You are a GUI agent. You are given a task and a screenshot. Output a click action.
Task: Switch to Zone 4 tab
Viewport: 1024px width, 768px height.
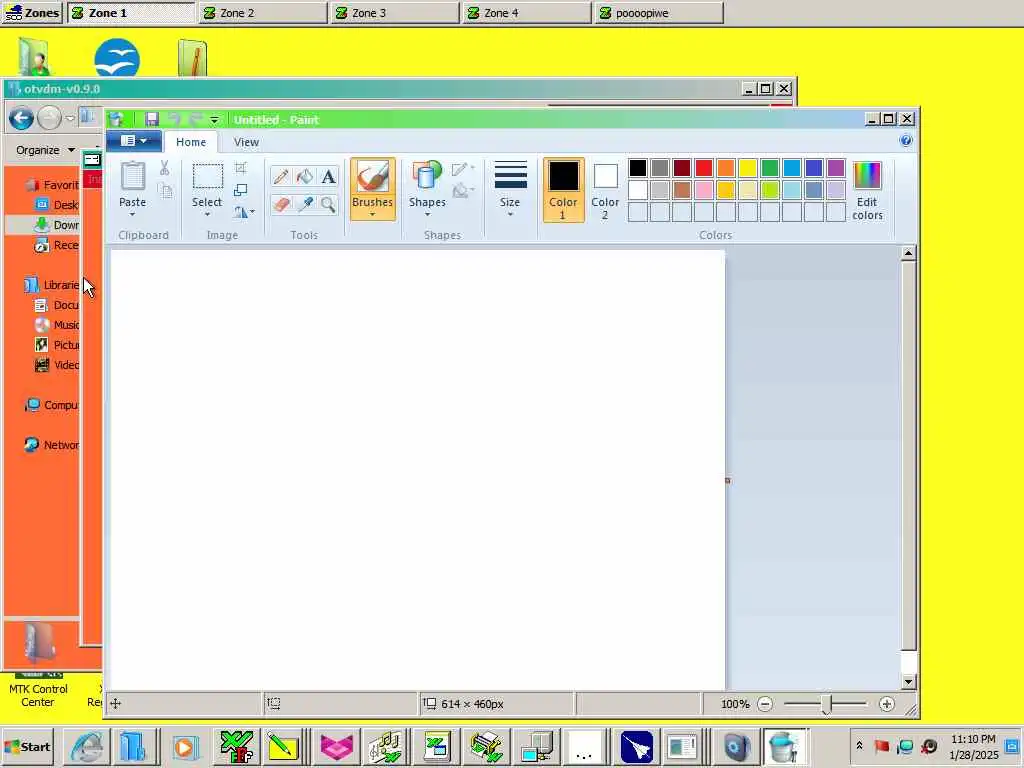pos(526,13)
